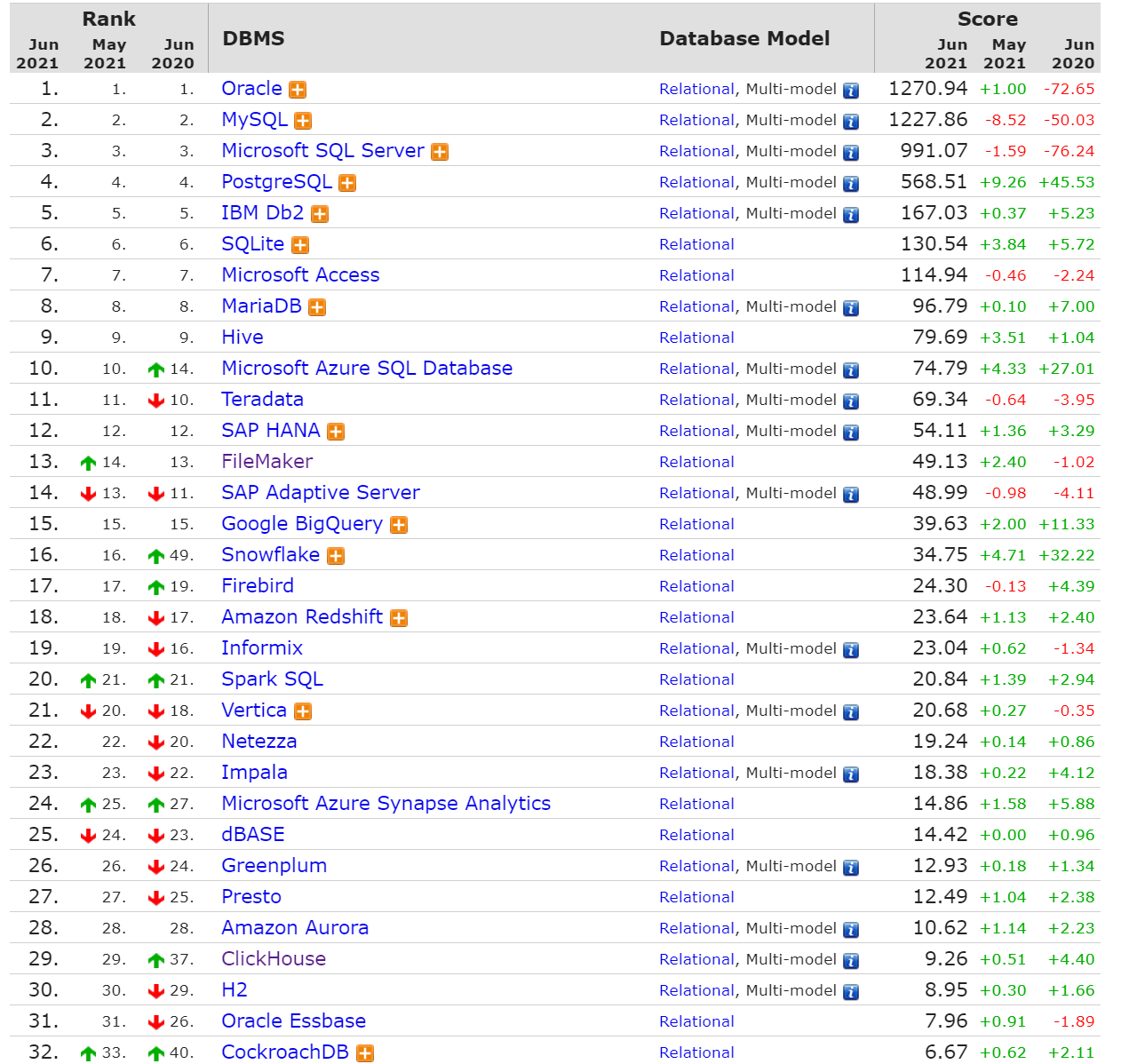
Task: Click the multi-model info icon in Oracle row
Action: pyautogui.click(x=851, y=91)
